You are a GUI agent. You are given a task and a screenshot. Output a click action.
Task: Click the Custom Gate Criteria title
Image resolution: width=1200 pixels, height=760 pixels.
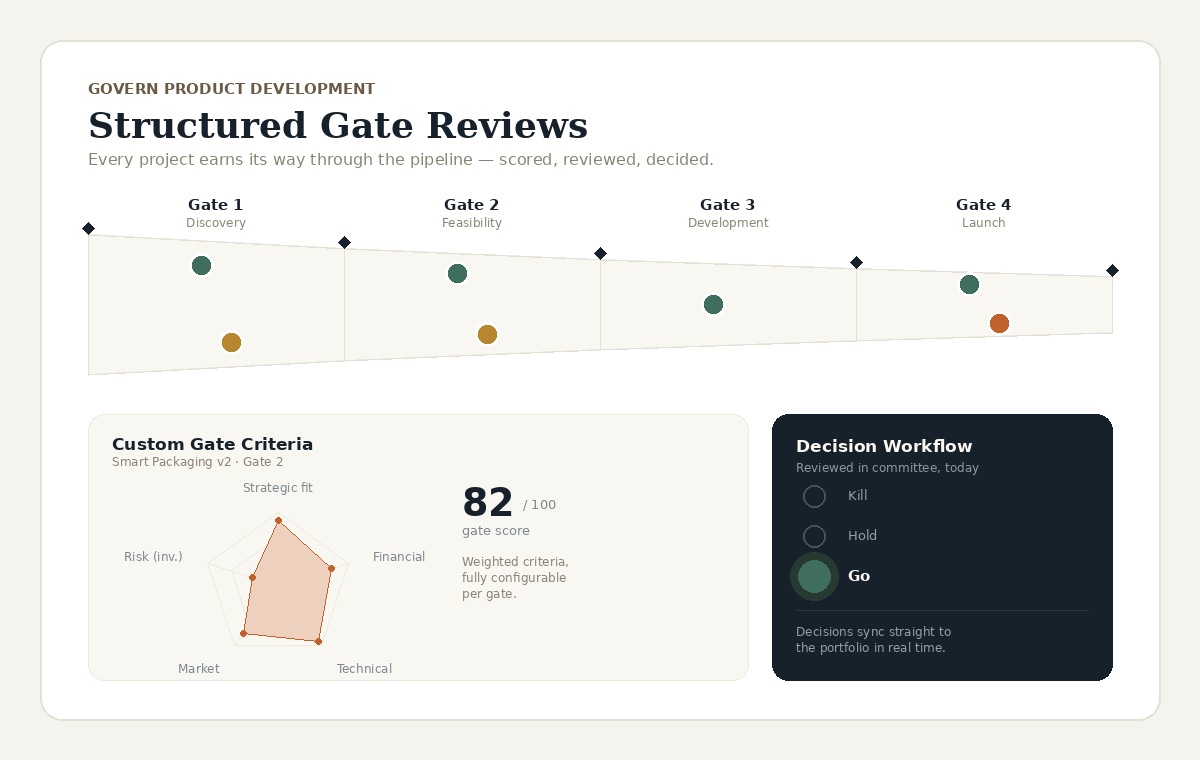(212, 444)
